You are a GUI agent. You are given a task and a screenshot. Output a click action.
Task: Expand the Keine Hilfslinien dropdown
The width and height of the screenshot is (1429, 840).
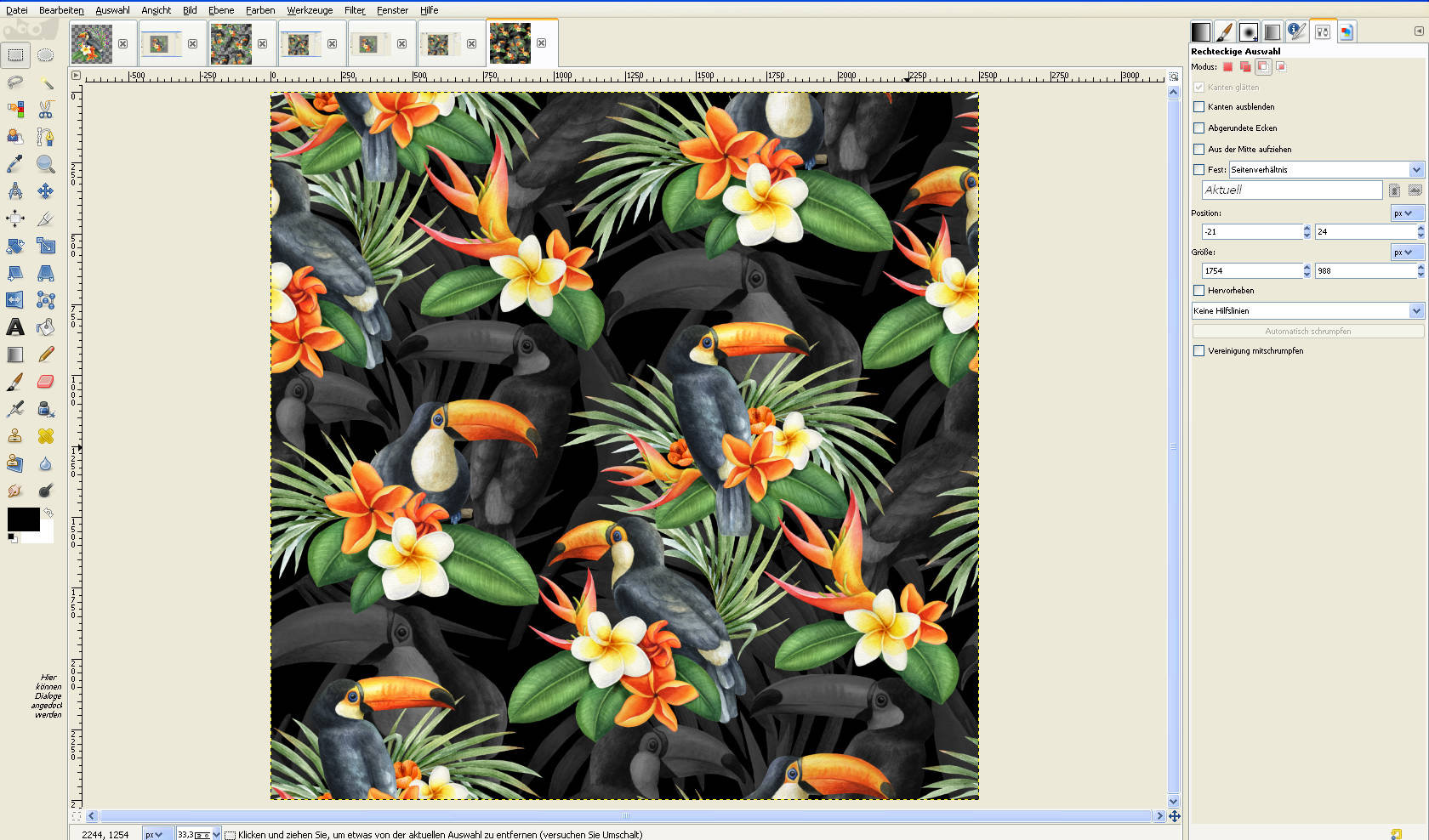[x=1307, y=311]
